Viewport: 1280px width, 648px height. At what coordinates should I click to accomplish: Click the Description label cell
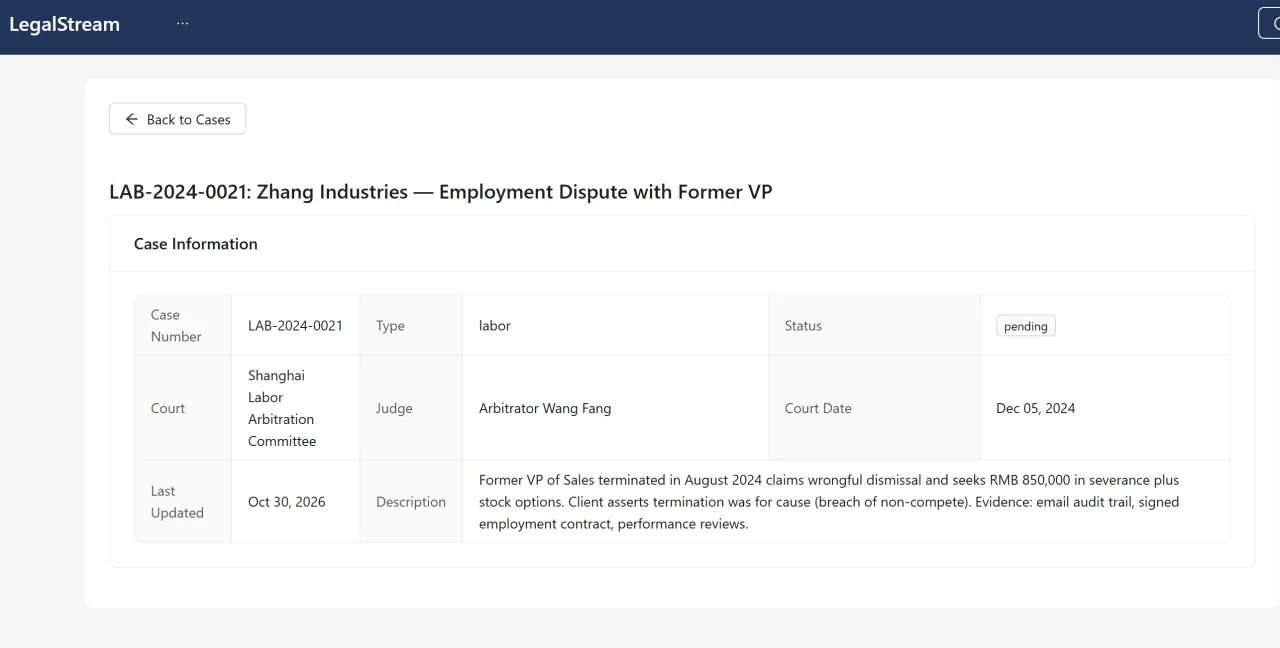411,502
